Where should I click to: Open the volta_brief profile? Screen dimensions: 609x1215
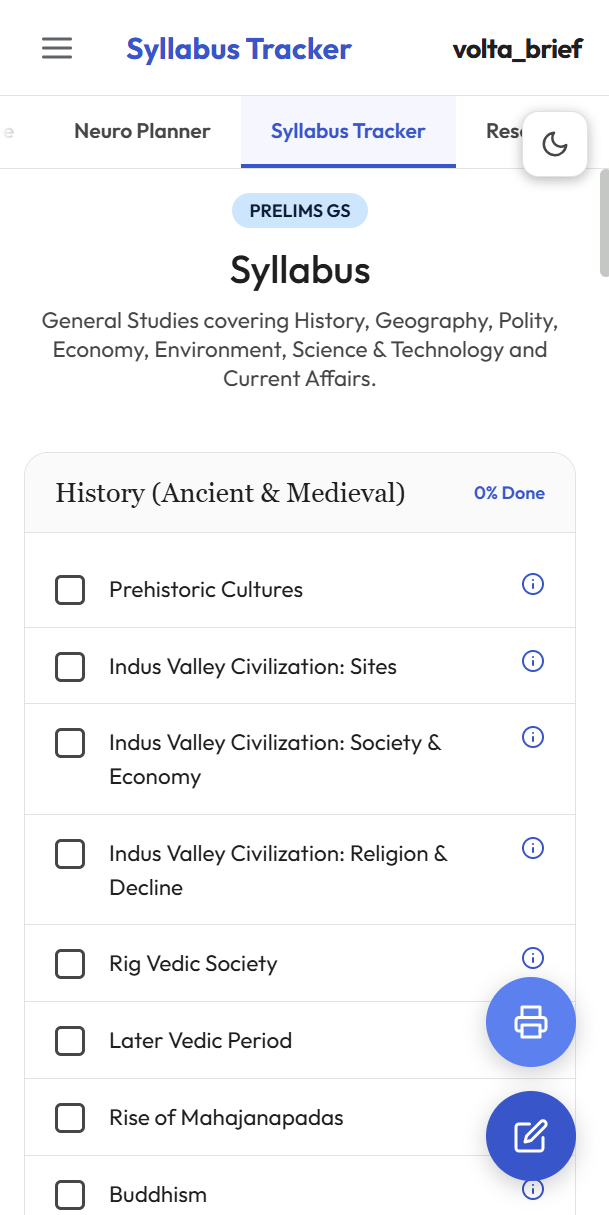point(518,48)
